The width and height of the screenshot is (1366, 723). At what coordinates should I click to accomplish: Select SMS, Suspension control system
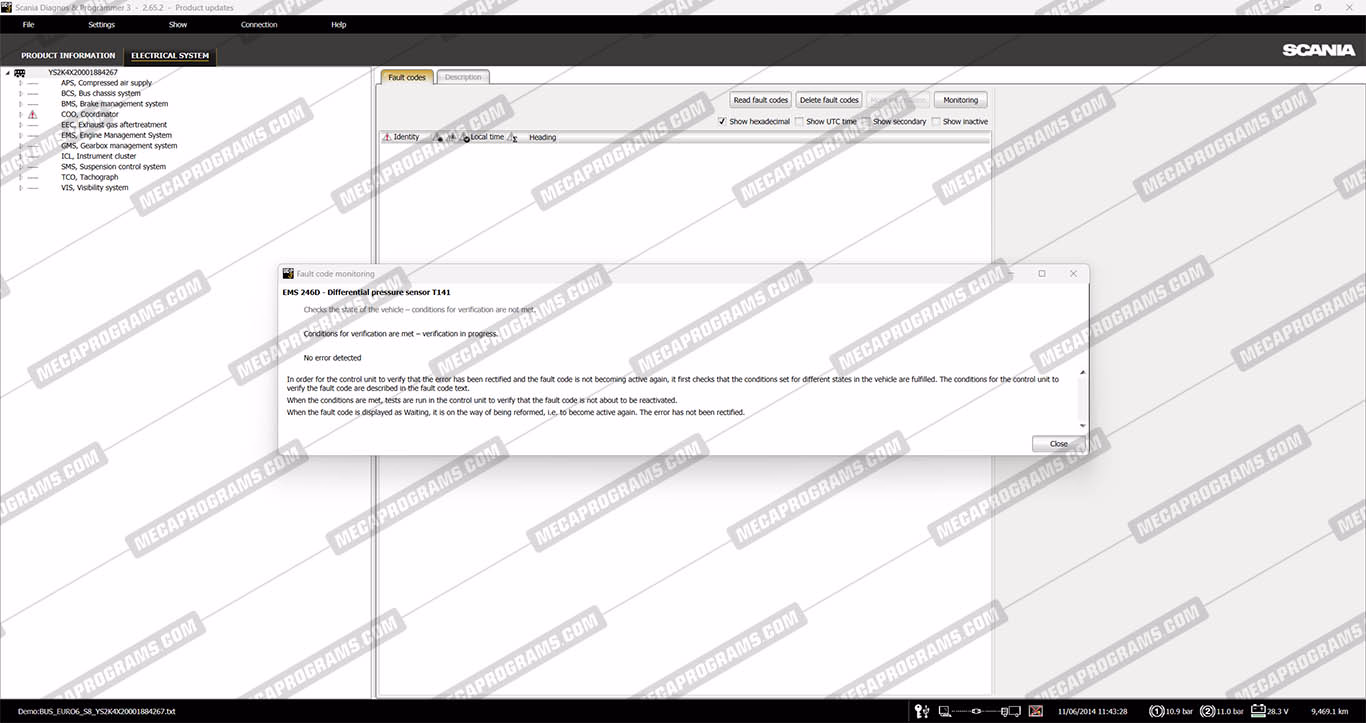click(113, 167)
